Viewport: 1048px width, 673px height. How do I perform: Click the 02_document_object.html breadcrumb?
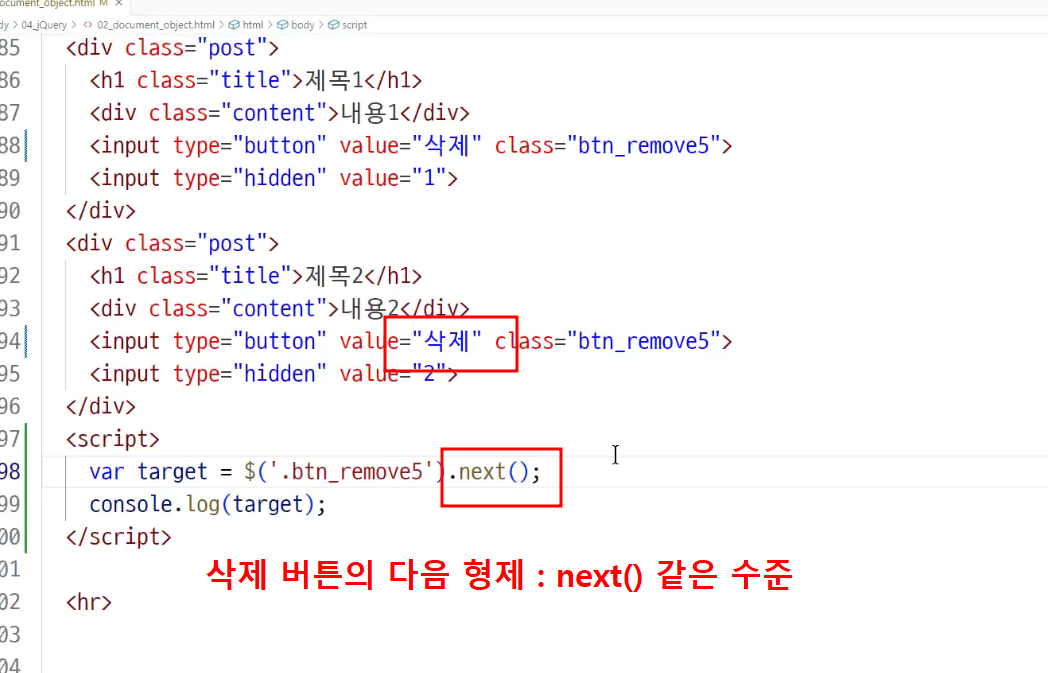pos(156,25)
